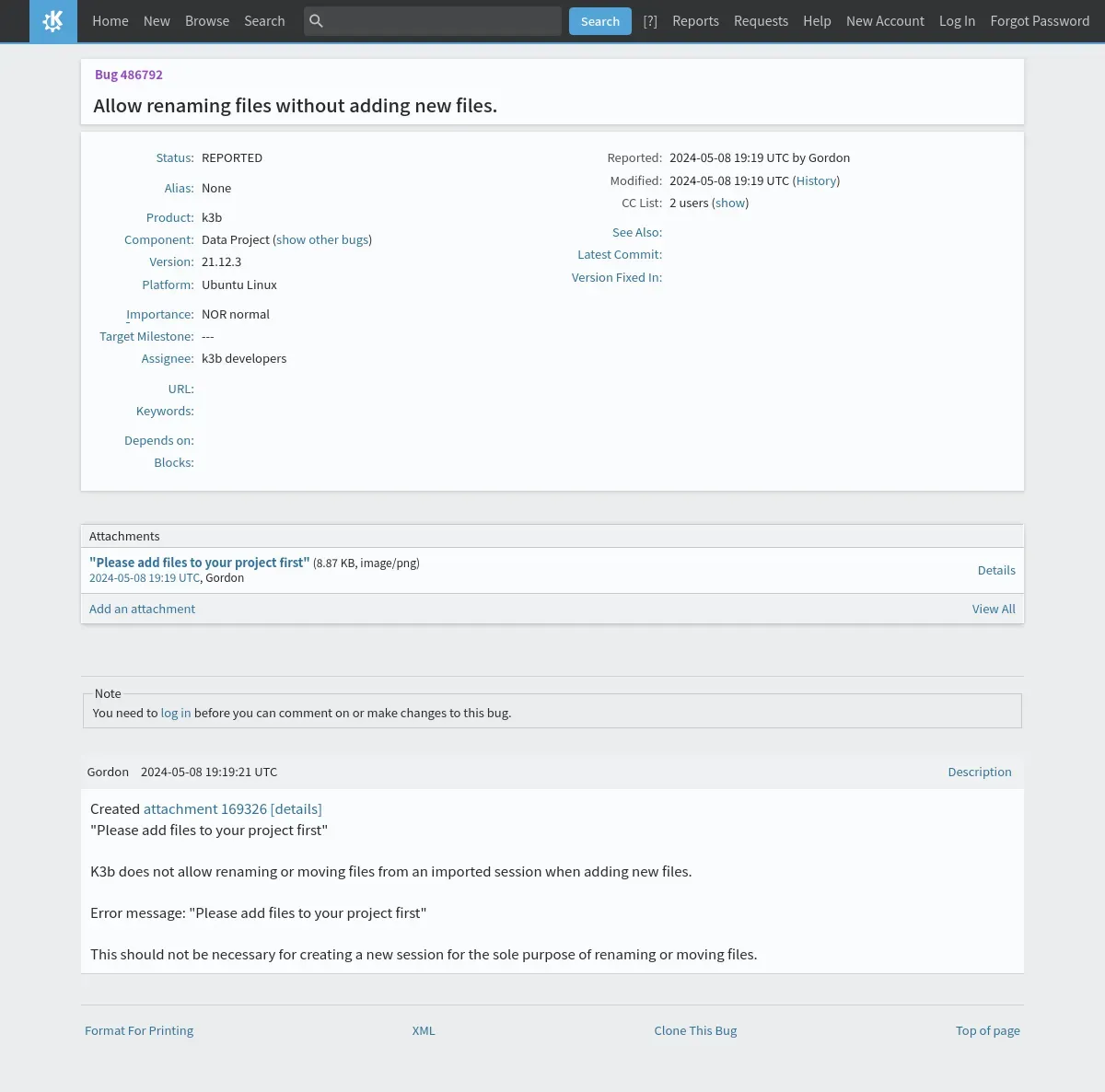Viewport: 1105px width, 1092px height.
Task: Open the XML view link
Action: (x=424, y=1030)
